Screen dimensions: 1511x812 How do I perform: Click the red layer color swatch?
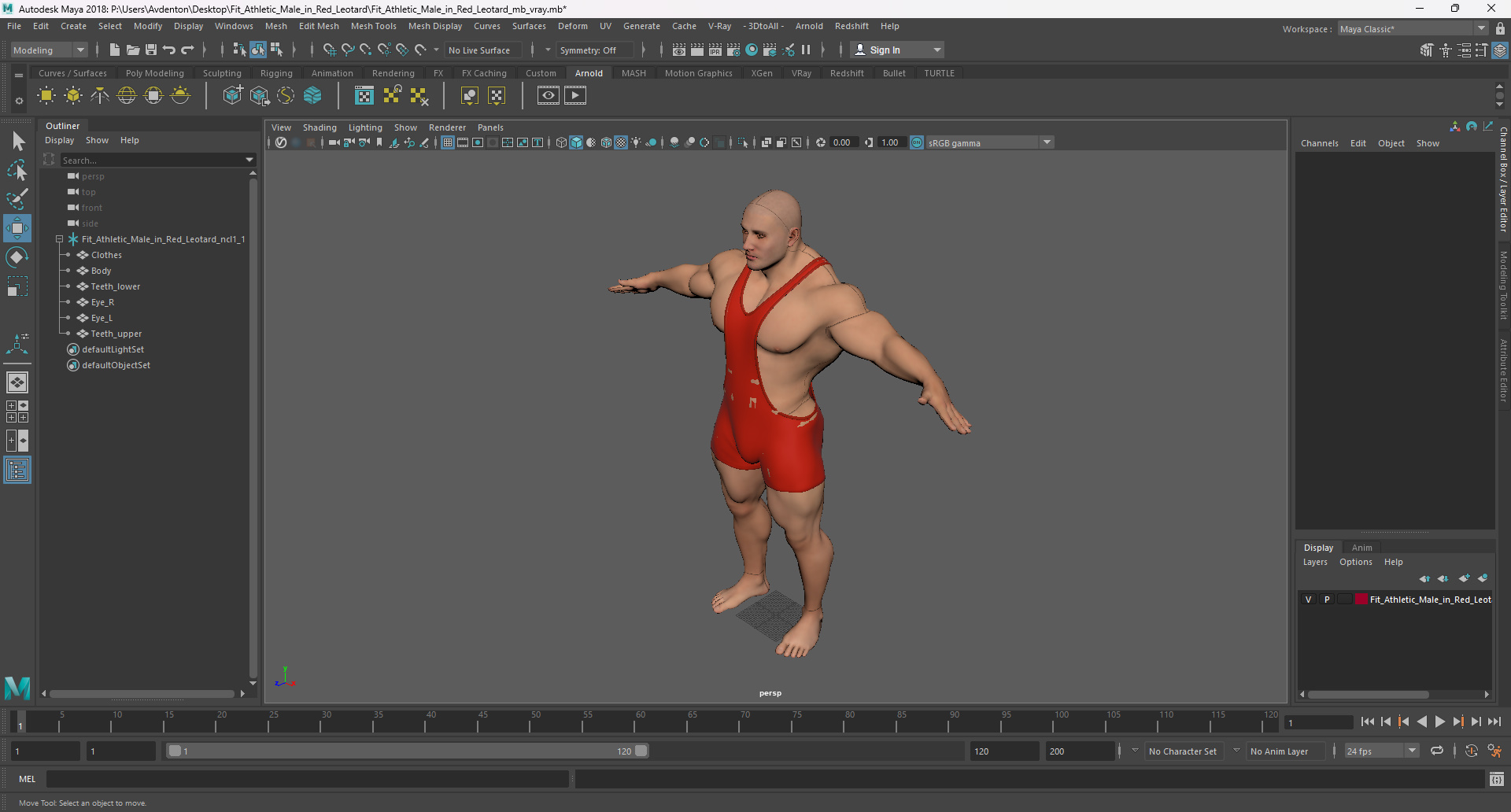coord(1361,600)
